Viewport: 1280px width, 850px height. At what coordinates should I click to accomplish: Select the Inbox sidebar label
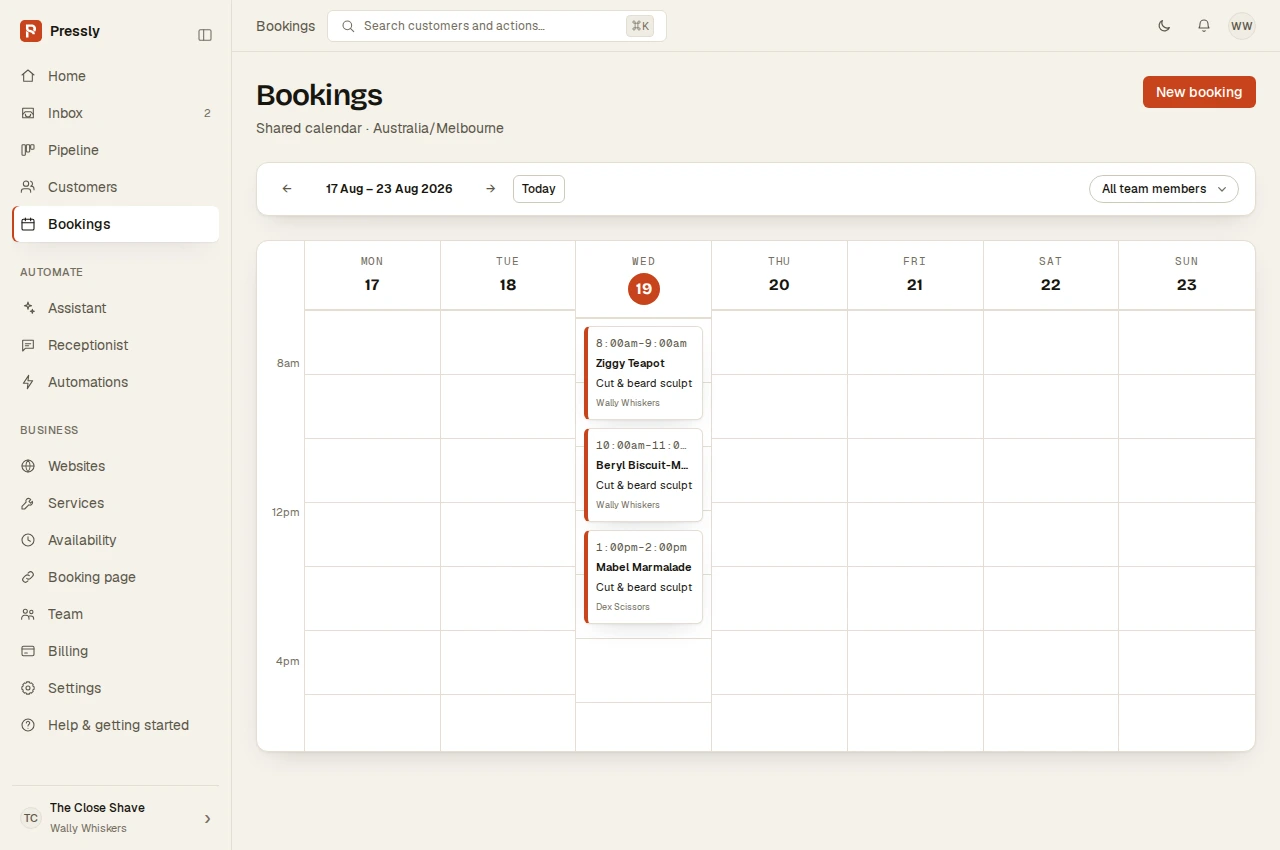tap(65, 113)
